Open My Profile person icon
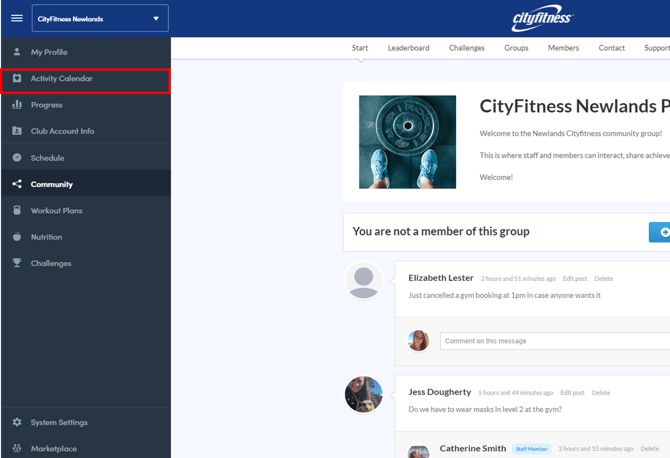The image size is (670, 458). coord(17,52)
